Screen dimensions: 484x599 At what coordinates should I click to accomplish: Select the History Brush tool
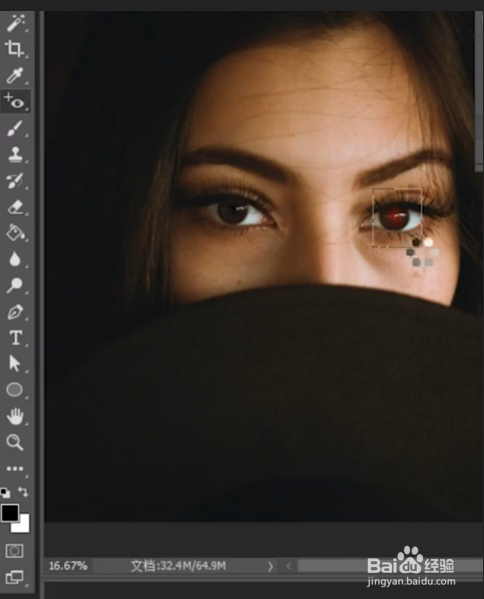coord(15,181)
